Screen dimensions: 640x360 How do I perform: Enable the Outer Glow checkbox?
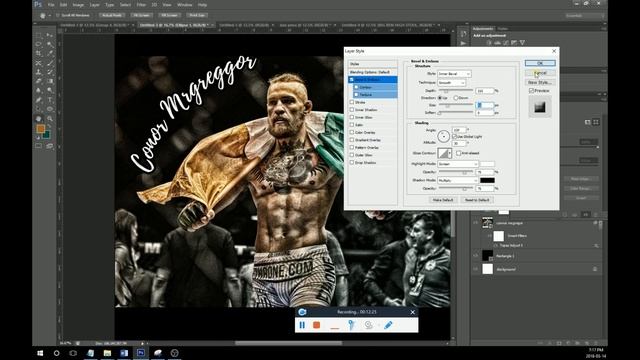point(352,155)
